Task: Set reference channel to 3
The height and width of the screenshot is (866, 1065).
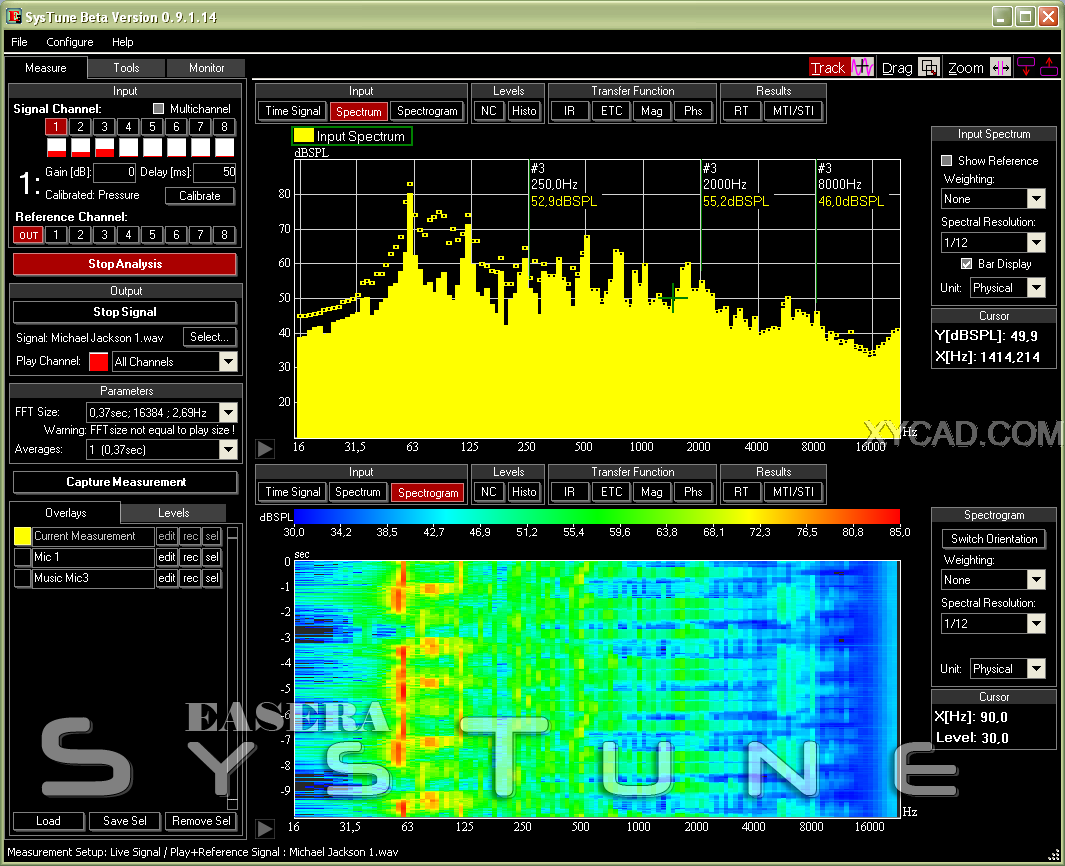Action: pos(104,235)
